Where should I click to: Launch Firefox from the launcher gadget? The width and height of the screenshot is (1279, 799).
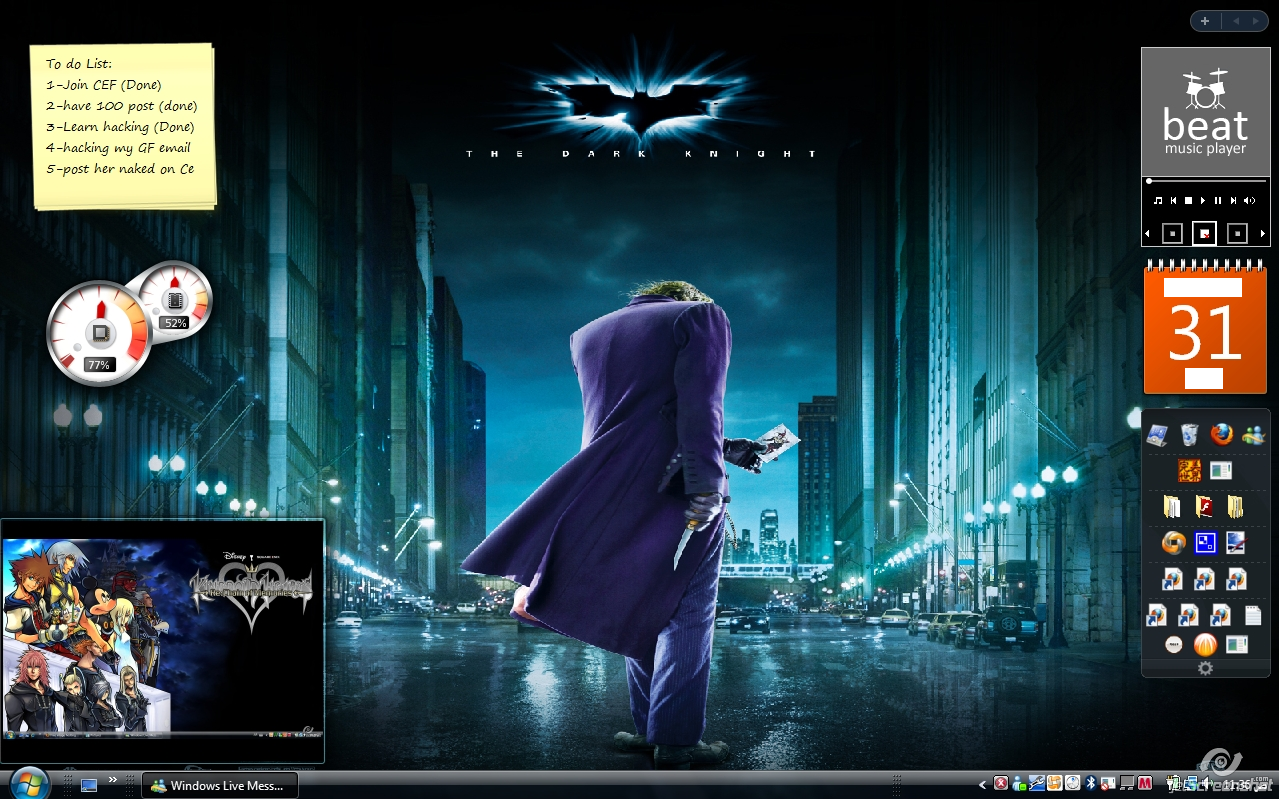click(1221, 434)
